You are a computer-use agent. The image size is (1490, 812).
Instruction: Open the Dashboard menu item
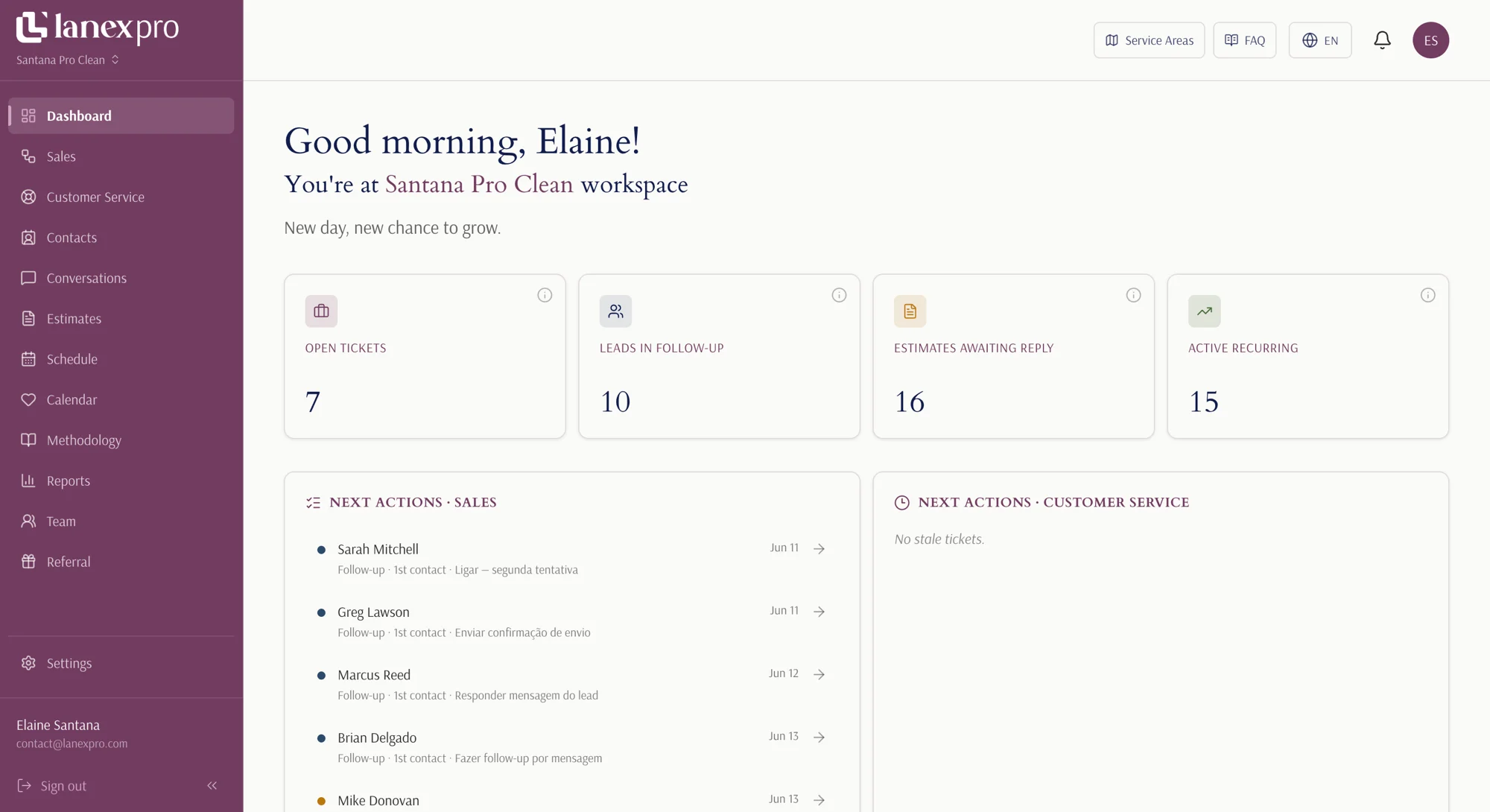[121, 115]
